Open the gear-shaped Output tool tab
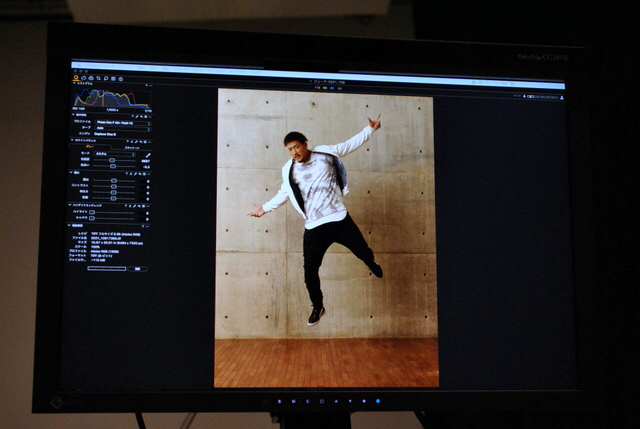 click(121, 79)
